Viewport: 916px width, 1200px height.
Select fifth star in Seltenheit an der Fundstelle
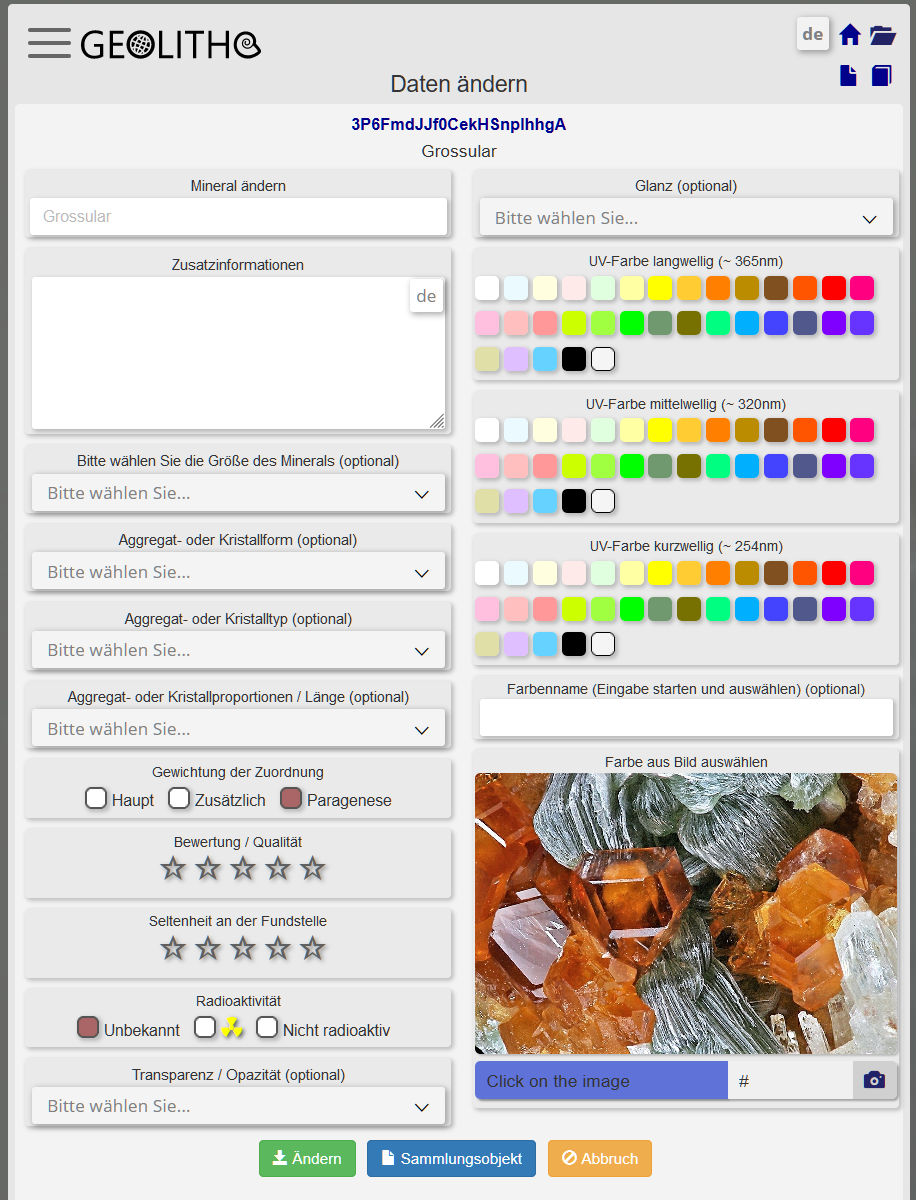click(313, 948)
